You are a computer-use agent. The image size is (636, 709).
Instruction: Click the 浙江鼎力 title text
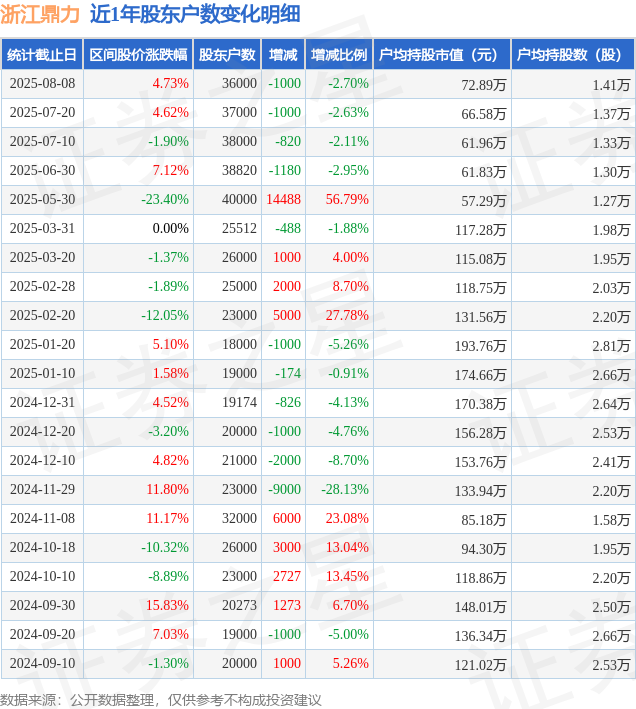click(x=40, y=14)
